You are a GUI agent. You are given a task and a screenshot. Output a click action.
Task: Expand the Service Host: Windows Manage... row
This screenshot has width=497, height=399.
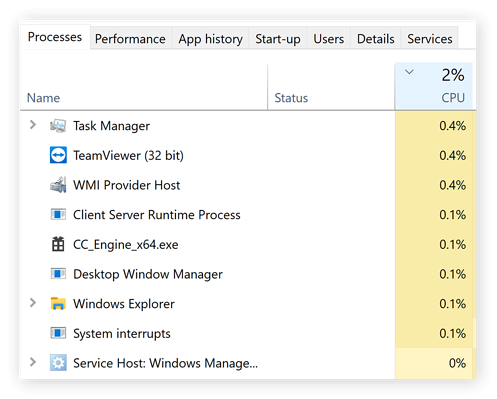pyautogui.click(x=33, y=362)
